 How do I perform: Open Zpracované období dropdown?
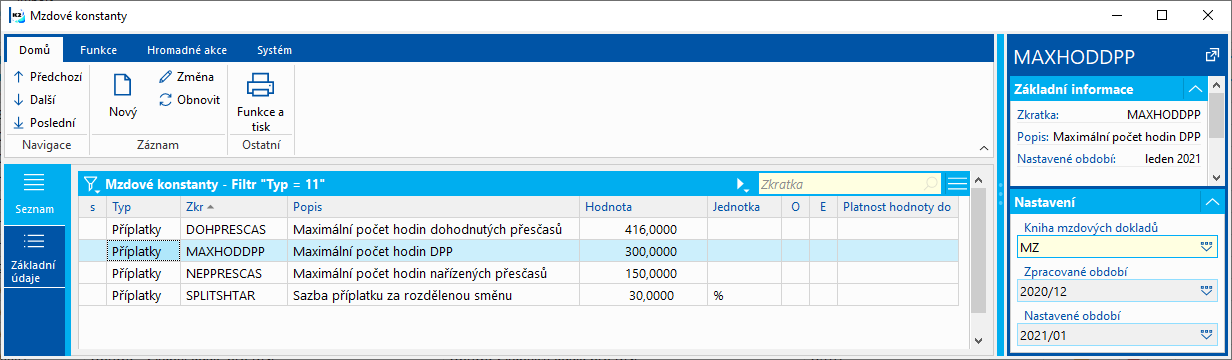coord(1205,292)
